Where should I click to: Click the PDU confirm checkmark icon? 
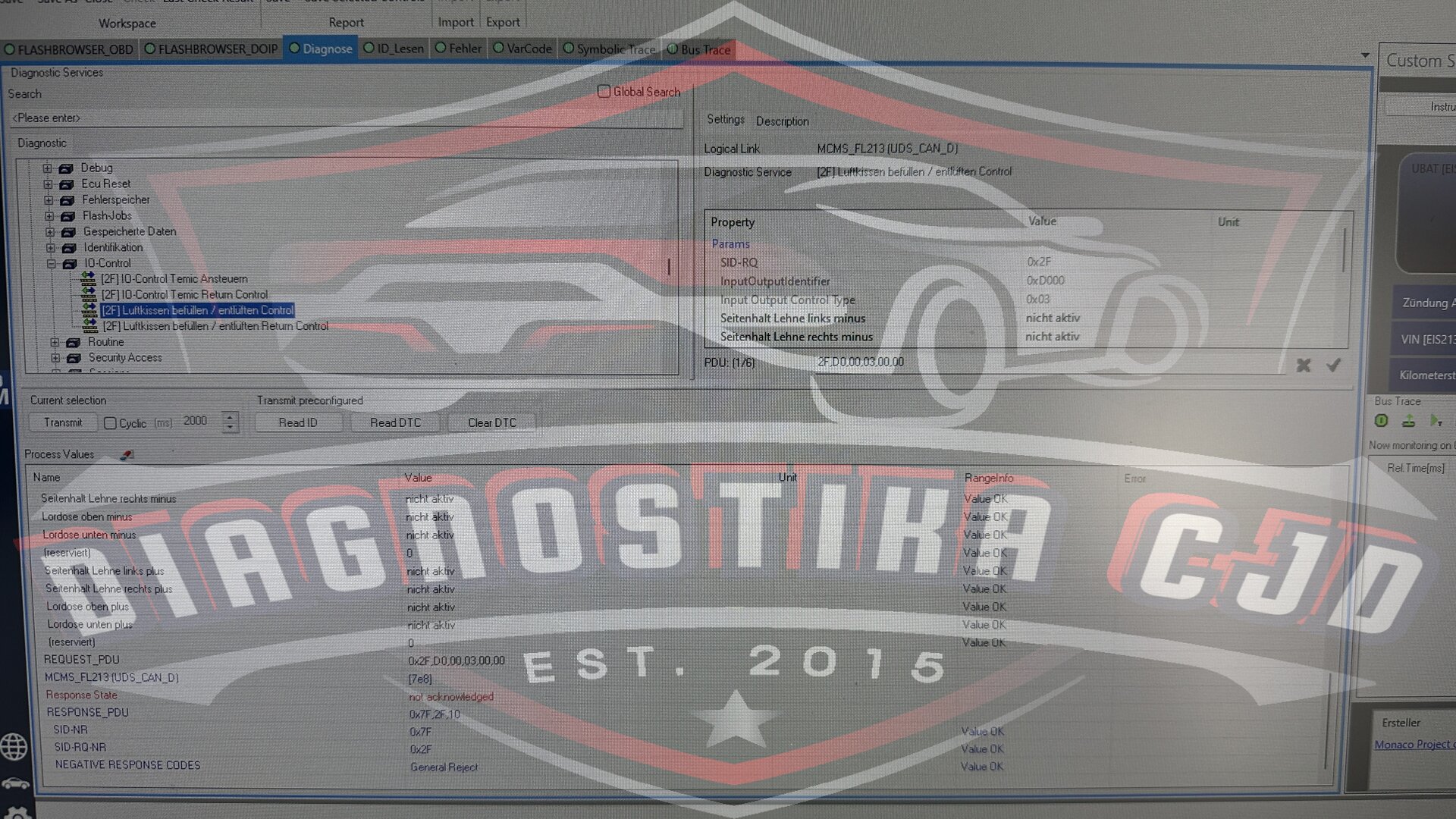[x=1333, y=366]
